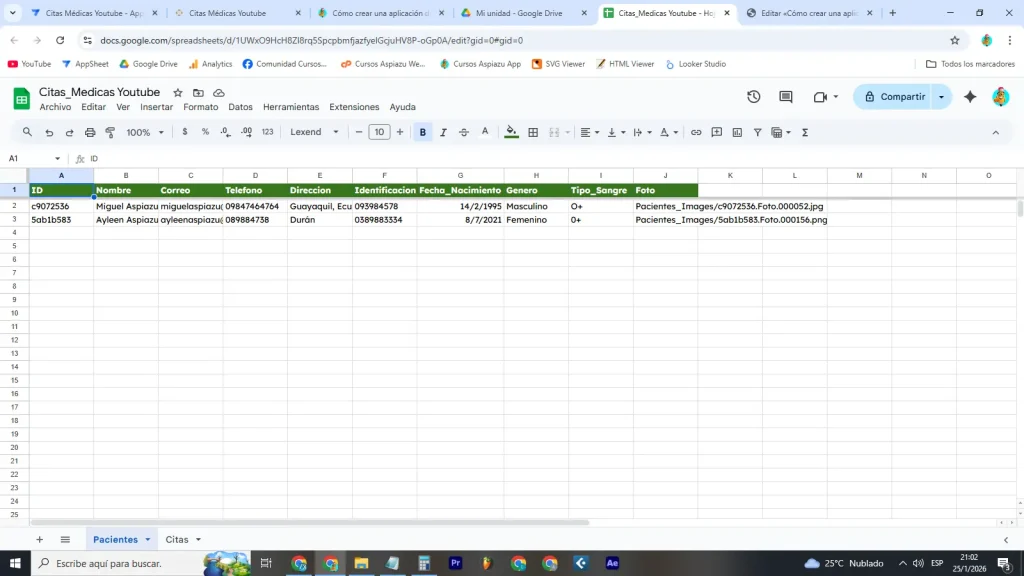This screenshot has width=1024, height=576.
Task: Open the functions Σ menu
Action: coord(804,131)
